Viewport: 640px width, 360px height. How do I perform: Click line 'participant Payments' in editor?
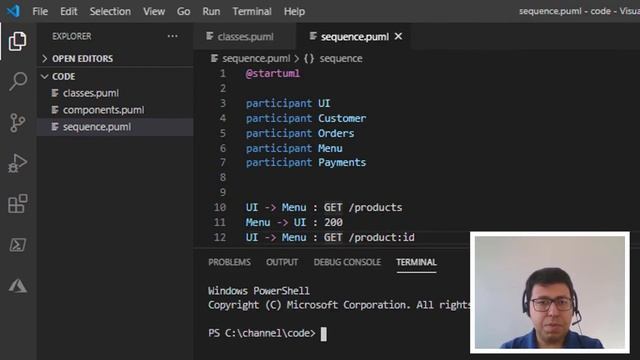point(306,162)
